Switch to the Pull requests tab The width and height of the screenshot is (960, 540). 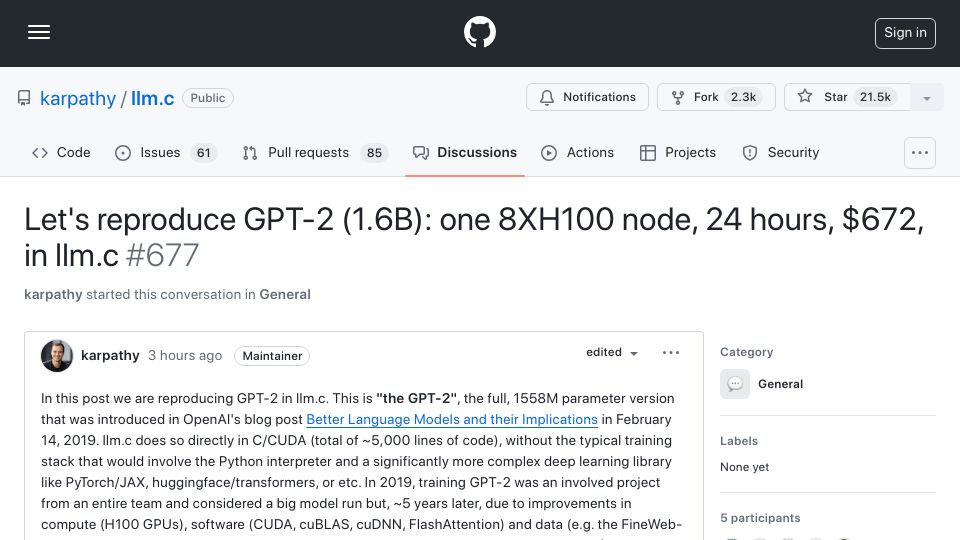pos(315,152)
